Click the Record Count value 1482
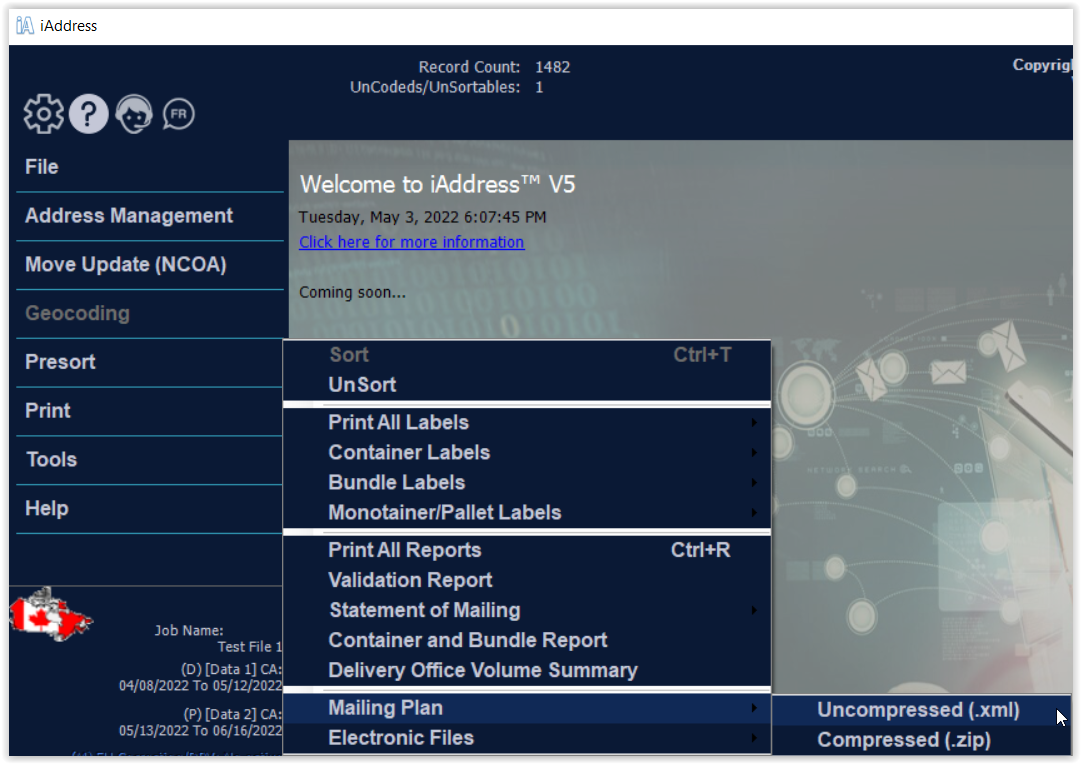The image size is (1081, 764). coord(553,67)
